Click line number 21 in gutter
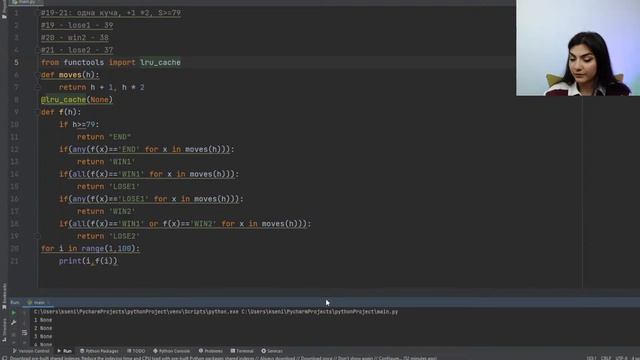Viewport: 640px width, 360px height. click(14, 261)
